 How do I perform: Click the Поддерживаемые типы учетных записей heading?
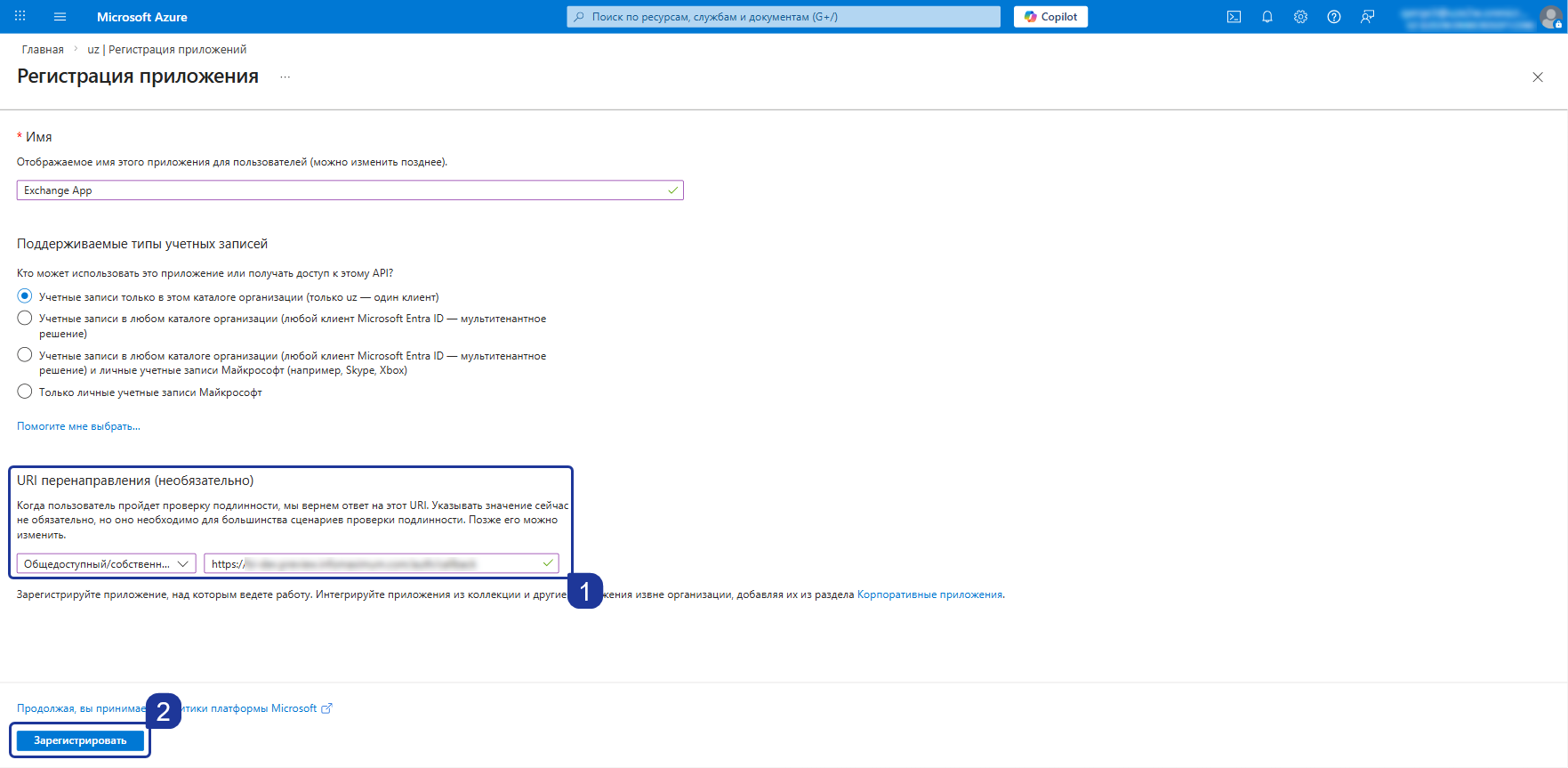pos(142,244)
